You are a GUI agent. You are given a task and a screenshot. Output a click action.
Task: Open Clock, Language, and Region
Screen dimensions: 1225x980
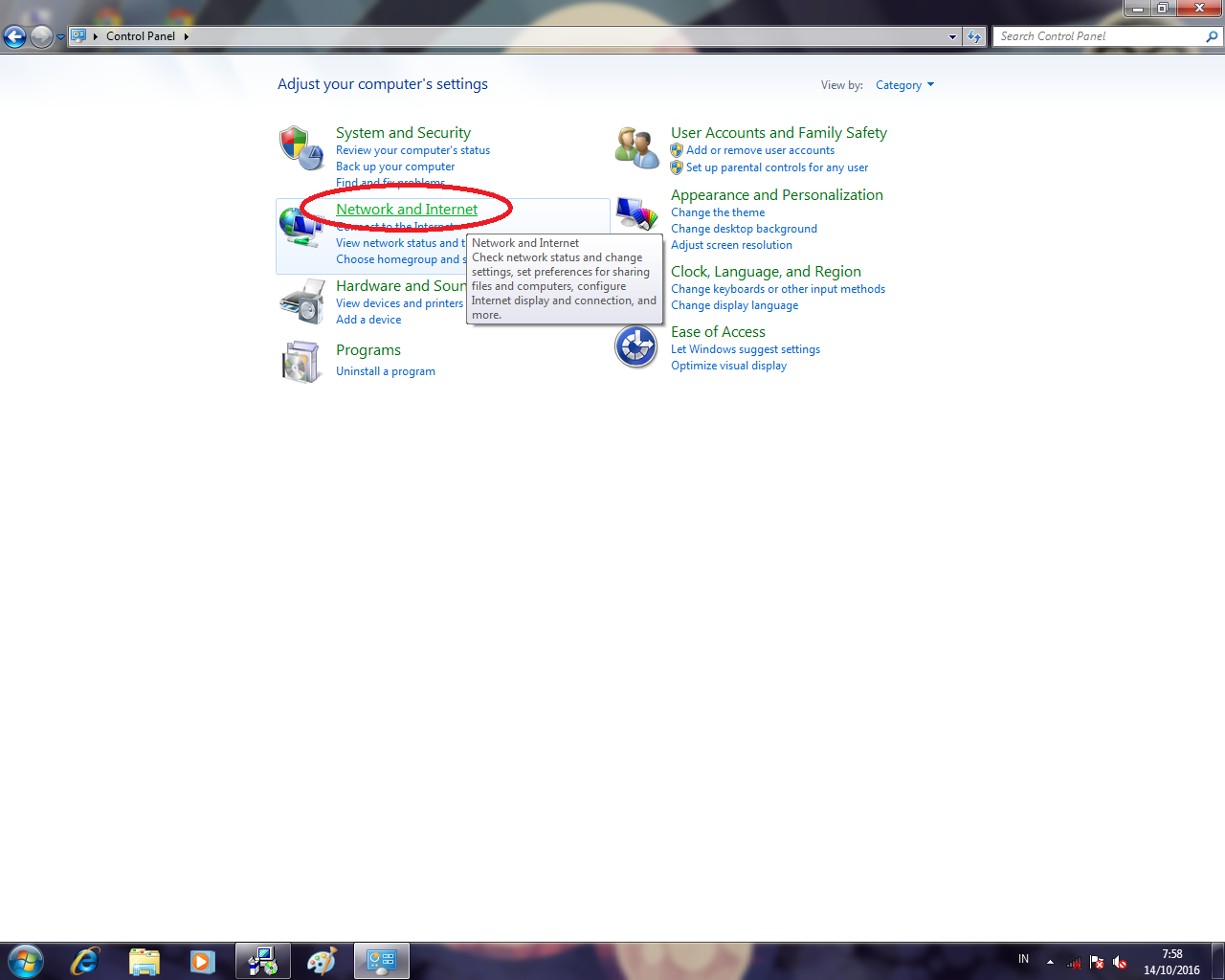[x=766, y=272]
